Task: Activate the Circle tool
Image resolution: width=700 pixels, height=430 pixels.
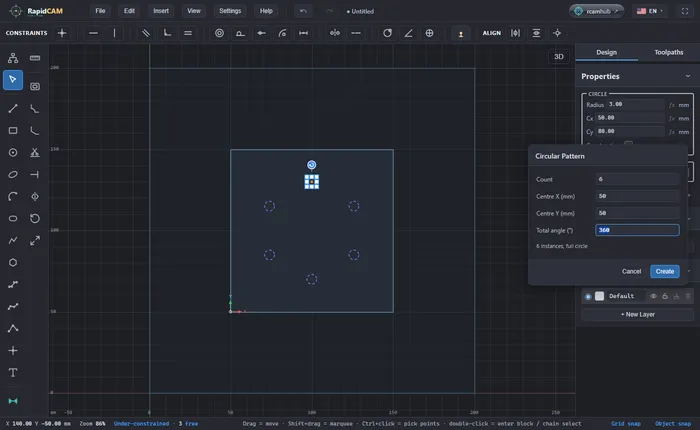Action: tap(13, 153)
